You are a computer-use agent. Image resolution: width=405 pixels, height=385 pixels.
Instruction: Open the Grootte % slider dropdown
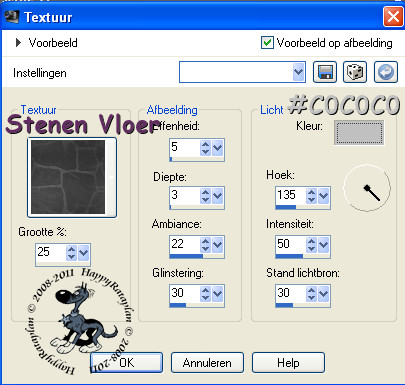pos(83,252)
